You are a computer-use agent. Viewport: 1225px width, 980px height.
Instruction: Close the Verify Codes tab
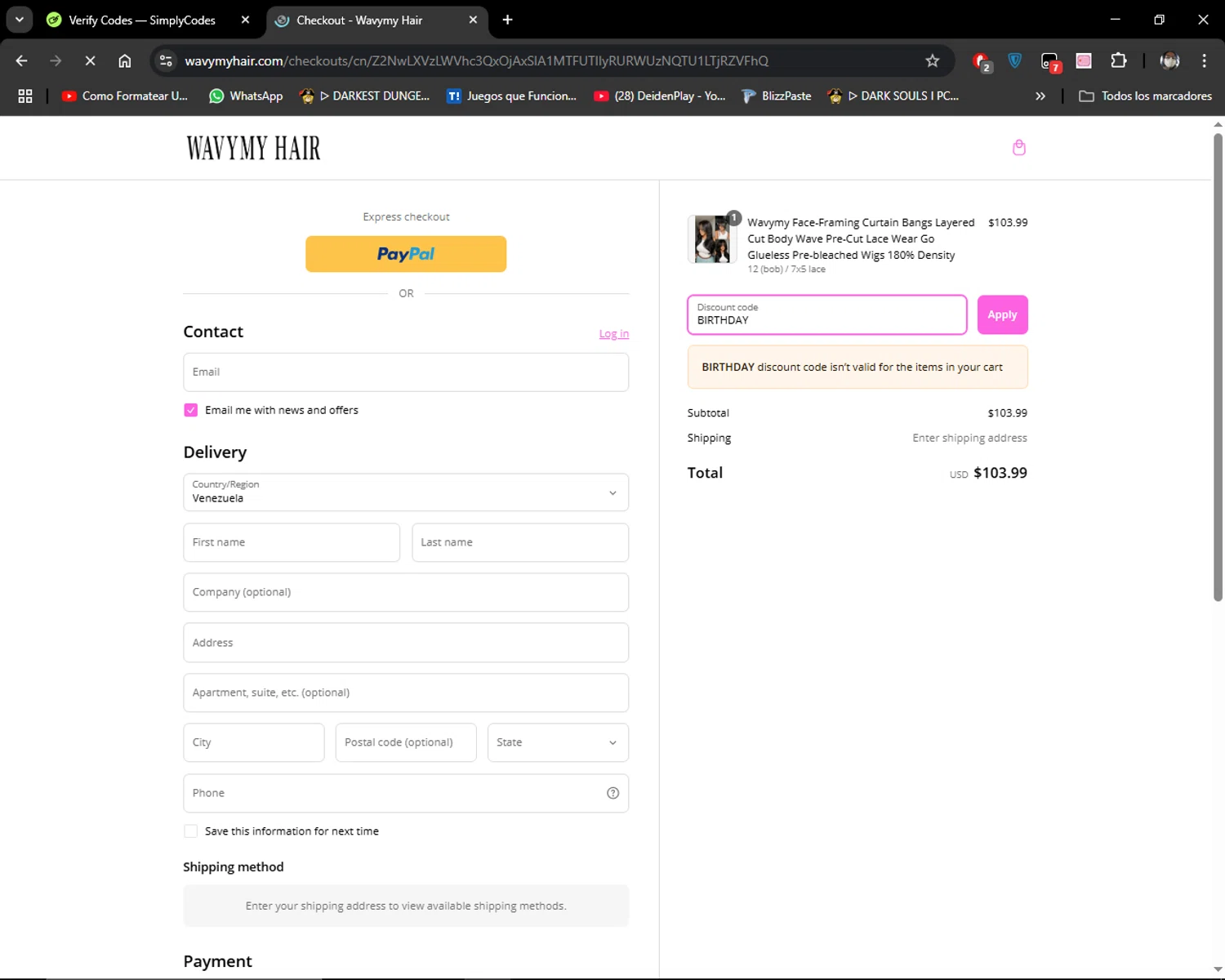click(x=245, y=20)
